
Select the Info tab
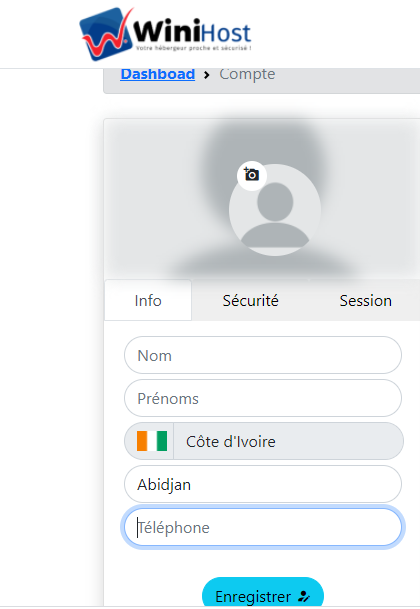(x=148, y=300)
